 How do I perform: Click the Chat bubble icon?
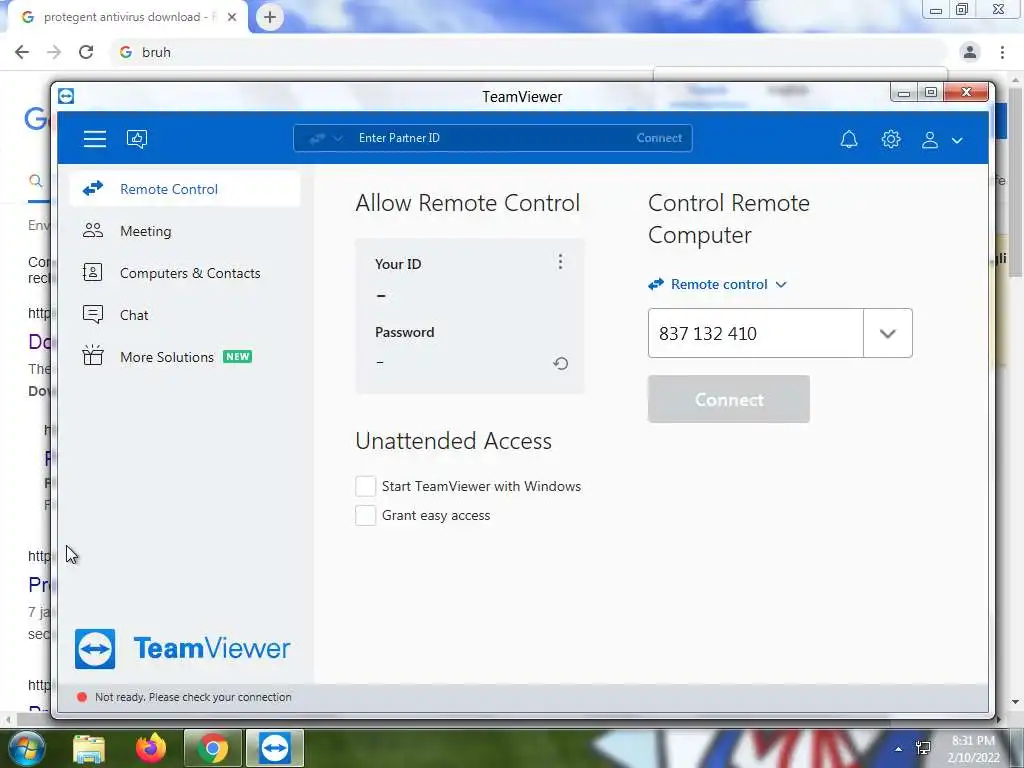coord(93,315)
